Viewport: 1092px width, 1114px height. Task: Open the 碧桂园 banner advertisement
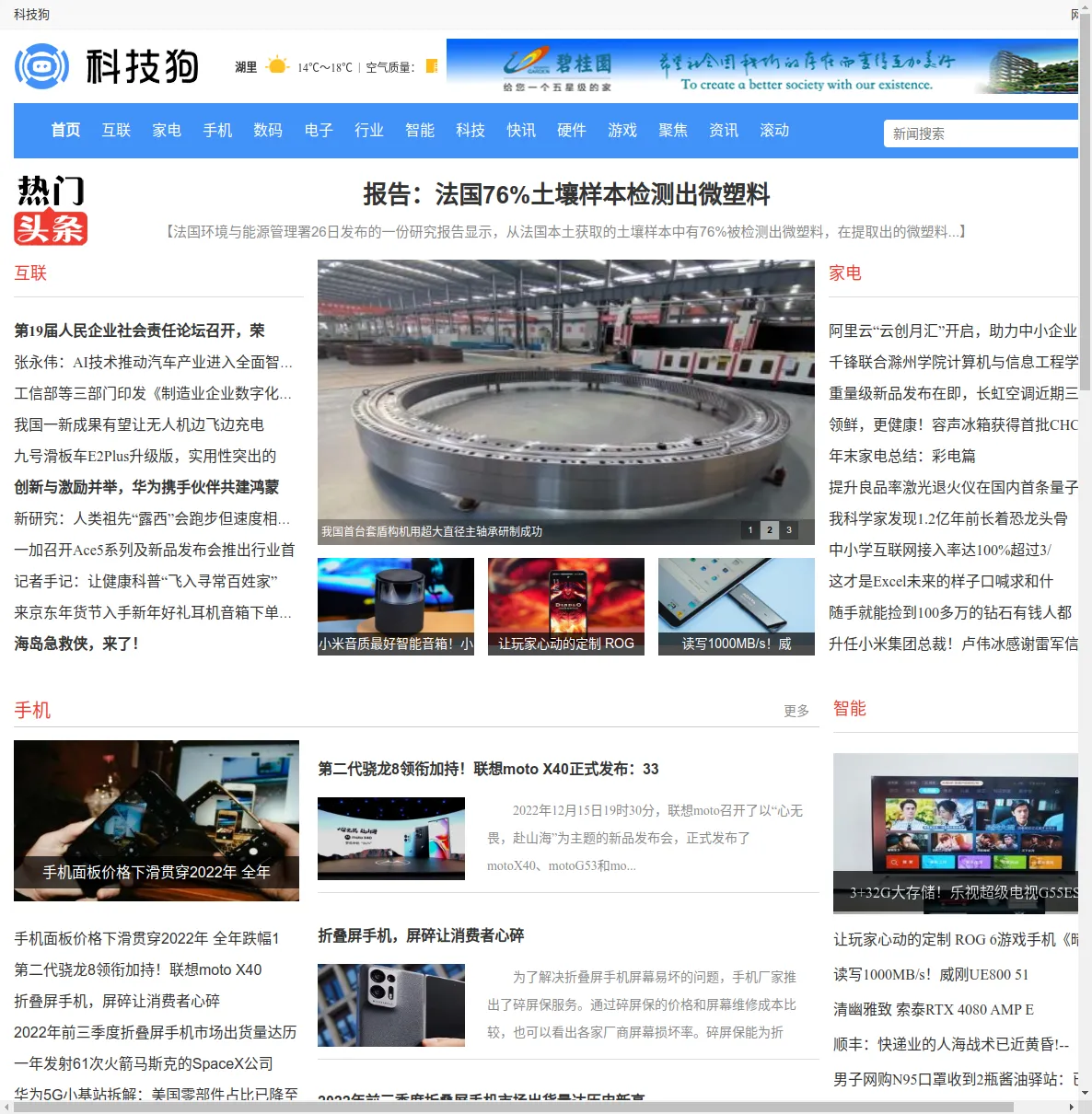coord(762,66)
